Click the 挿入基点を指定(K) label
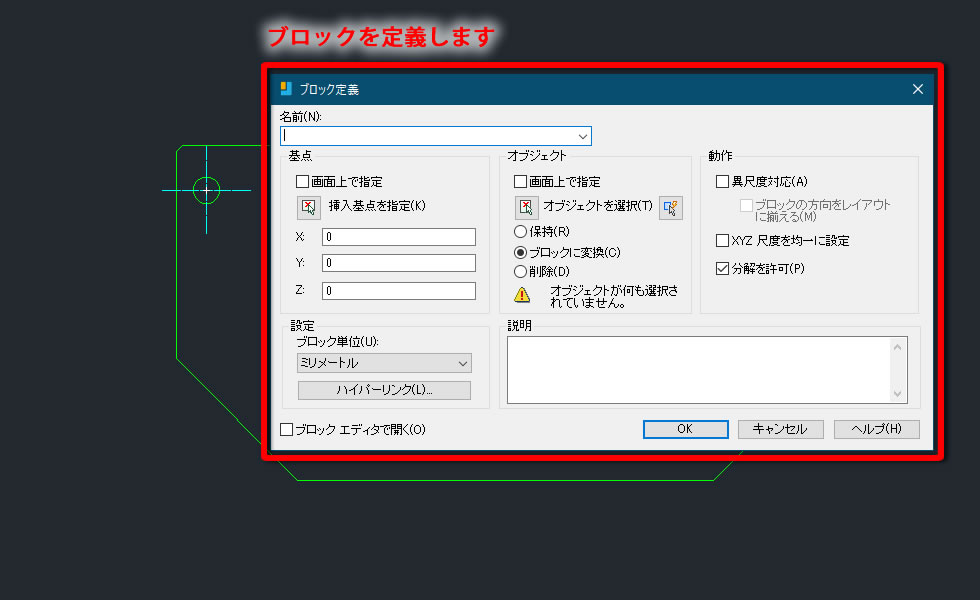Viewport: 980px width, 600px height. tap(377, 206)
